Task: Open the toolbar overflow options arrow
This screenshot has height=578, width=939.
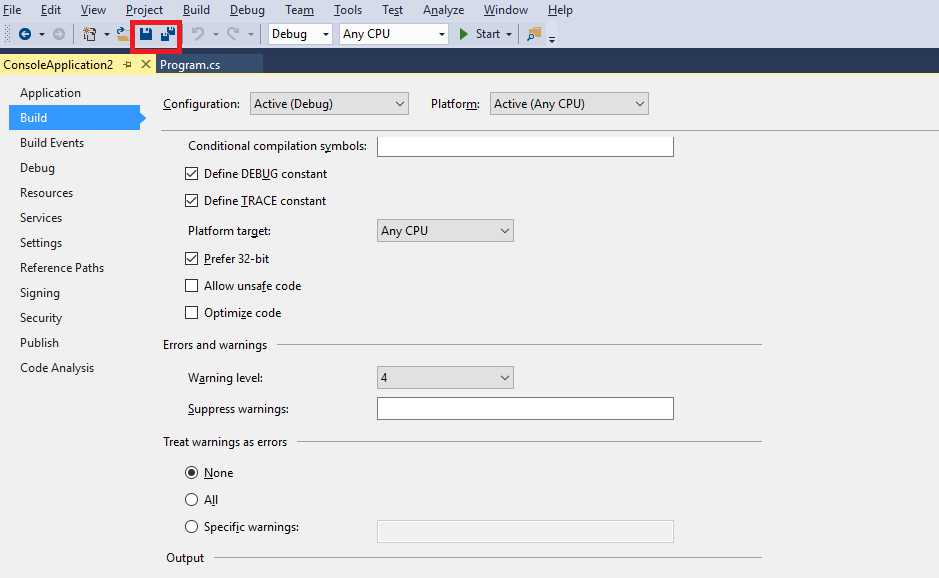Action: [x=552, y=40]
